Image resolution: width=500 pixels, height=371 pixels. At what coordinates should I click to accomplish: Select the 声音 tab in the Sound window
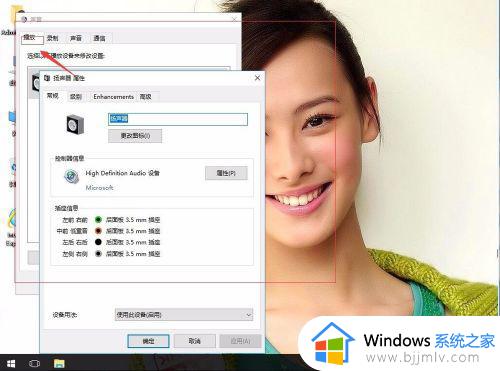coord(76,38)
